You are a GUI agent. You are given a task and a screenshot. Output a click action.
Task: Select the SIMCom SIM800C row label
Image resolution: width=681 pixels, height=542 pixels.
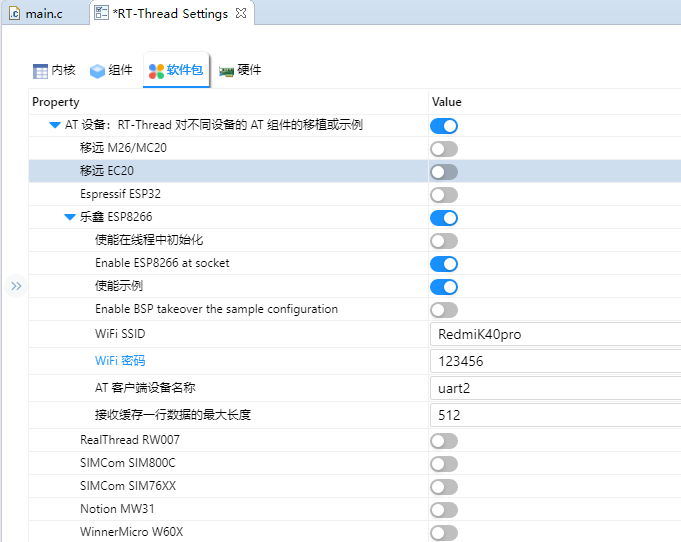128,463
